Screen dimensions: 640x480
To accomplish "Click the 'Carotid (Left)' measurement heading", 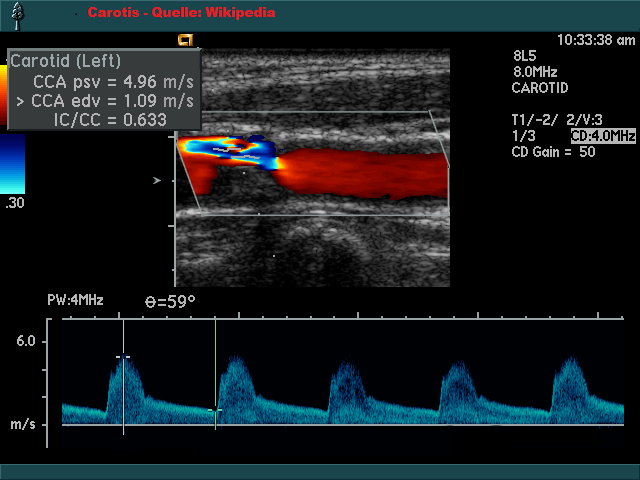I will click(66, 61).
